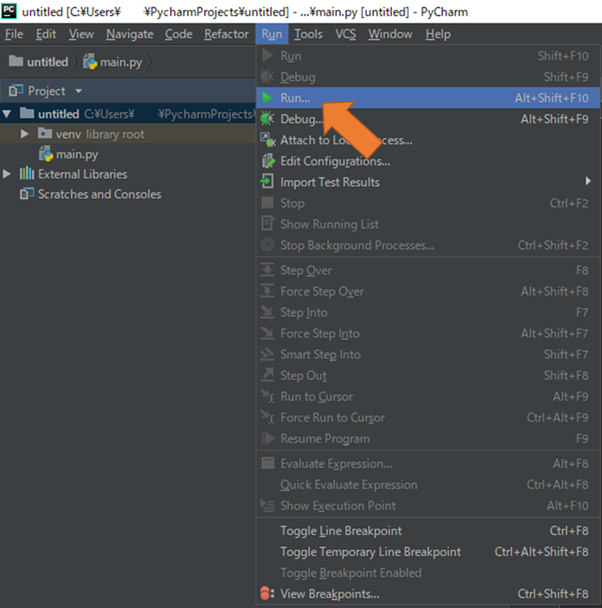Click the Toggle Breakpoint Enabled entry

pos(428,572)
